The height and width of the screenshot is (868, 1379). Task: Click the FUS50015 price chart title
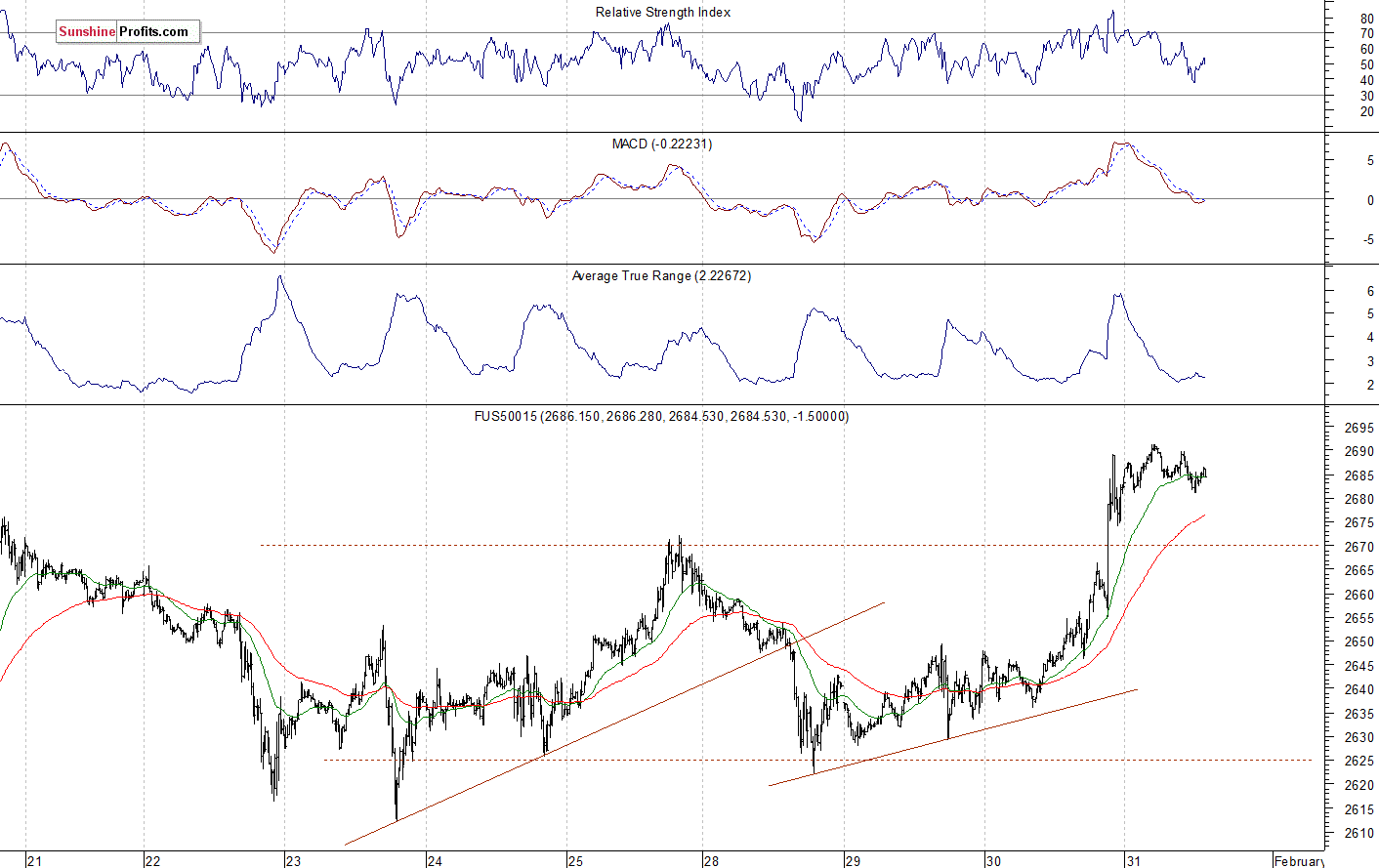[x=661, y=416]
